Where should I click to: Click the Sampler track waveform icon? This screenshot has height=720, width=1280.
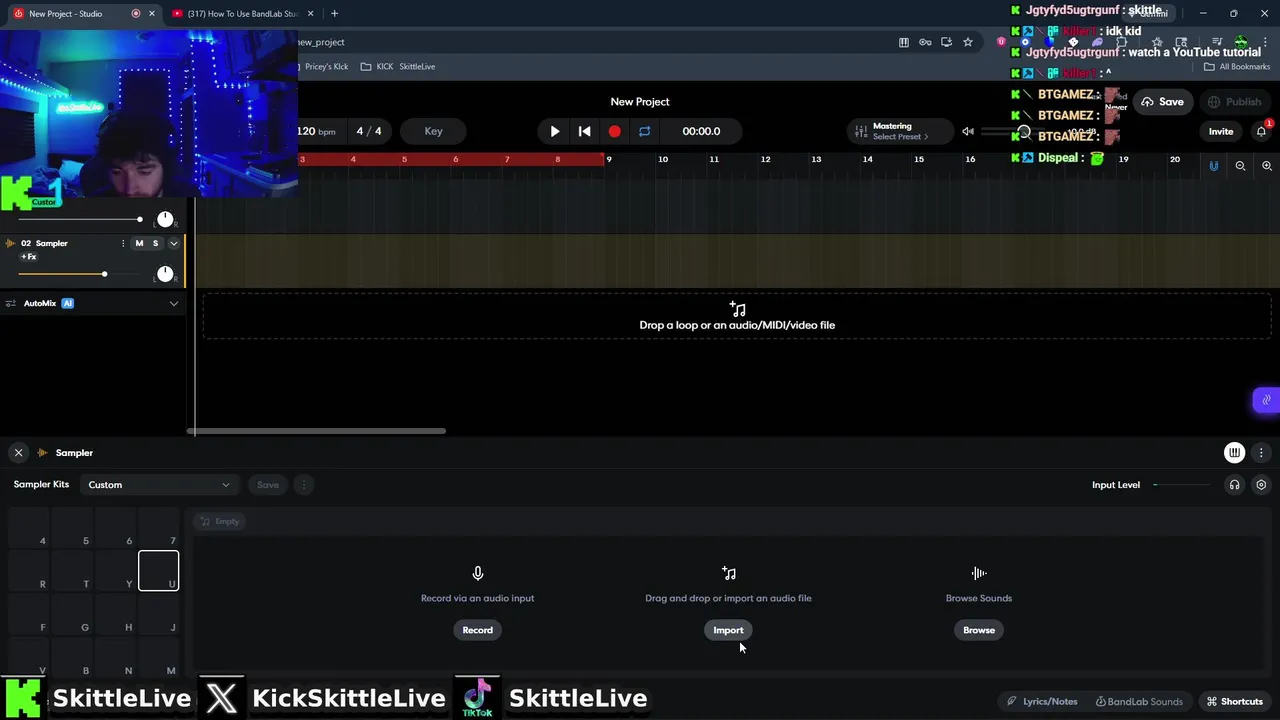tap(11, 243)
